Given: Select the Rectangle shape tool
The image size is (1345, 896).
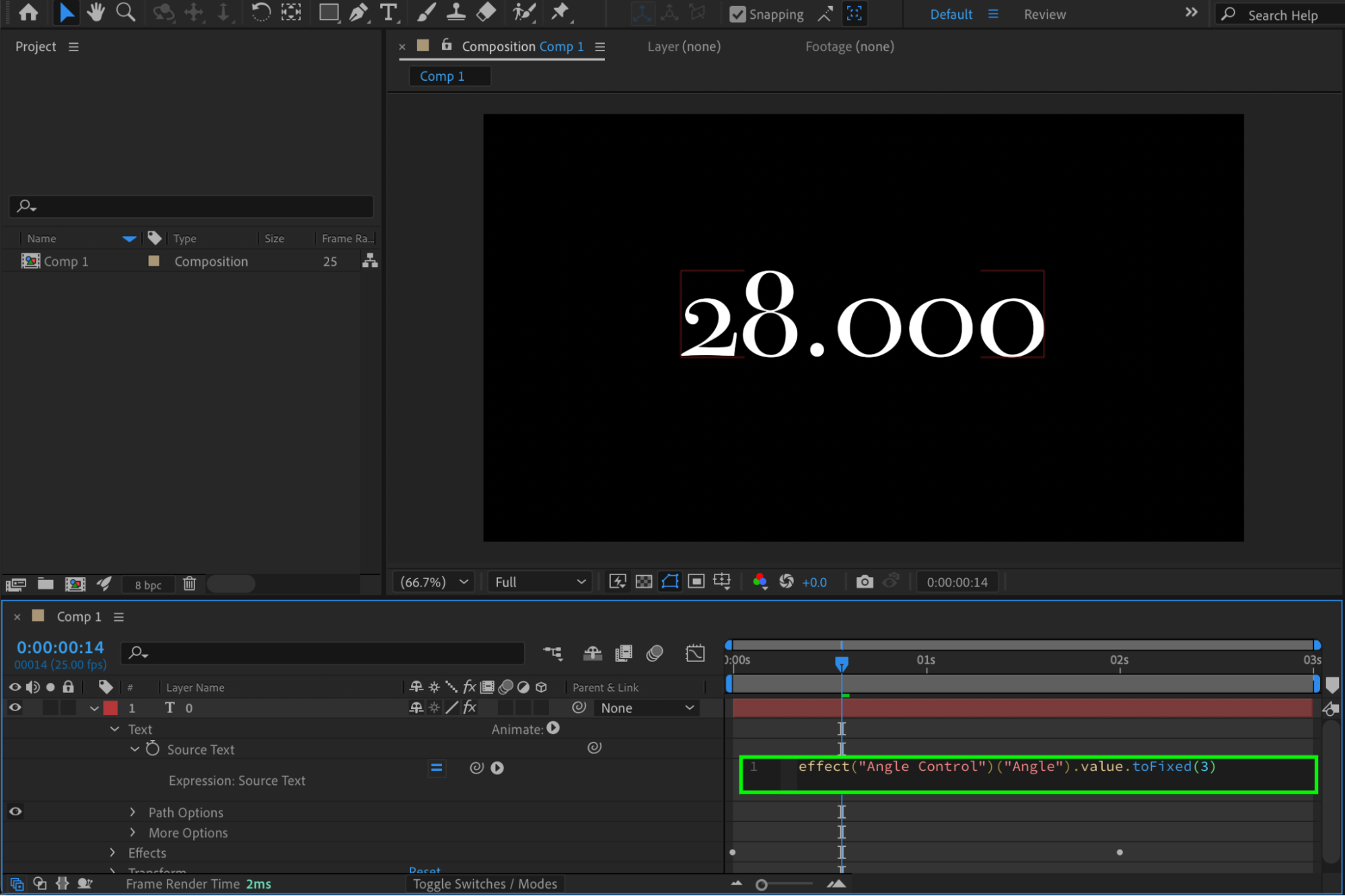Looking at the screenshot, I should 328,12.
